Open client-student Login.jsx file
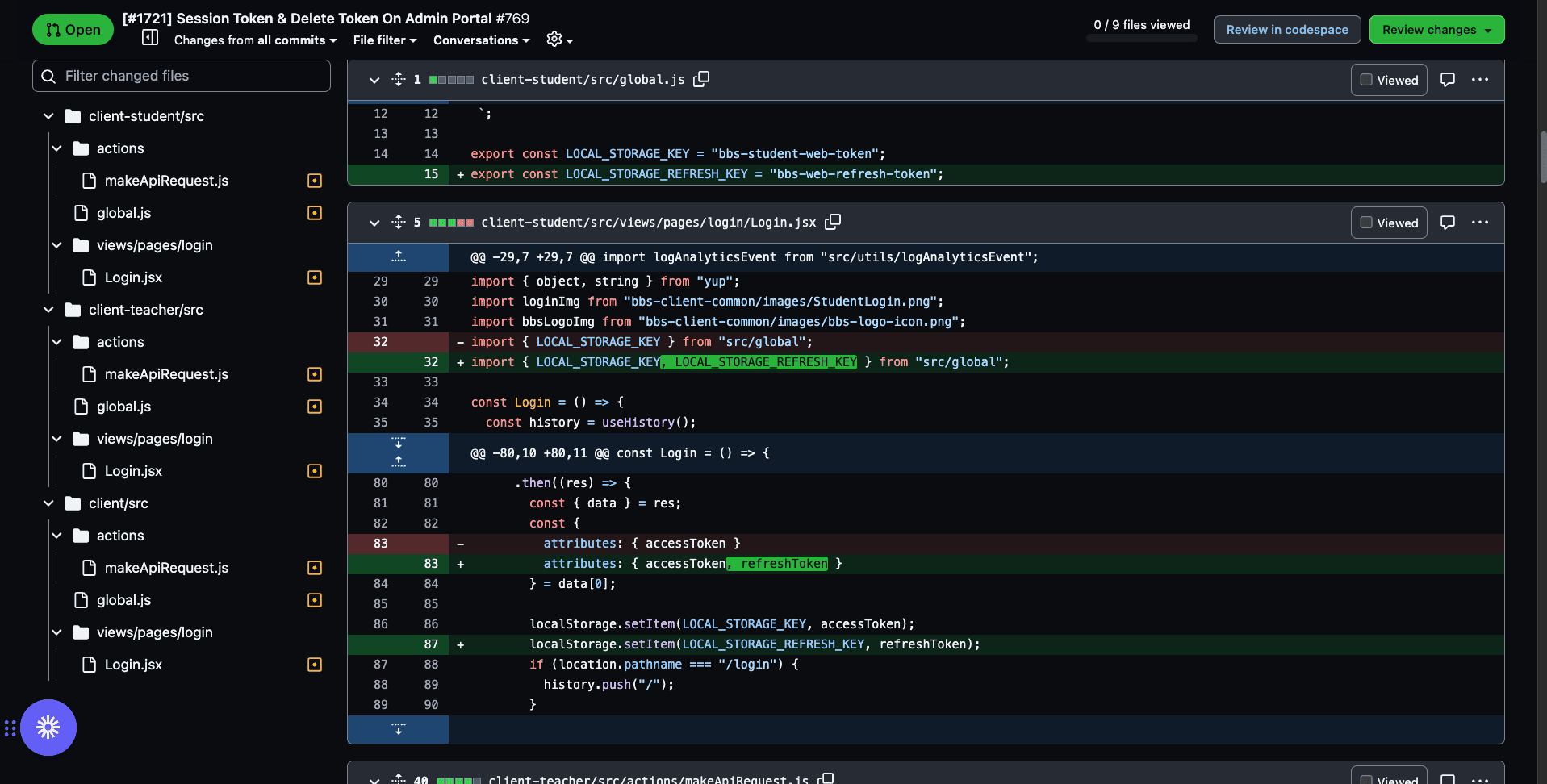1547x784 pixels. click(x=133, y=277)
